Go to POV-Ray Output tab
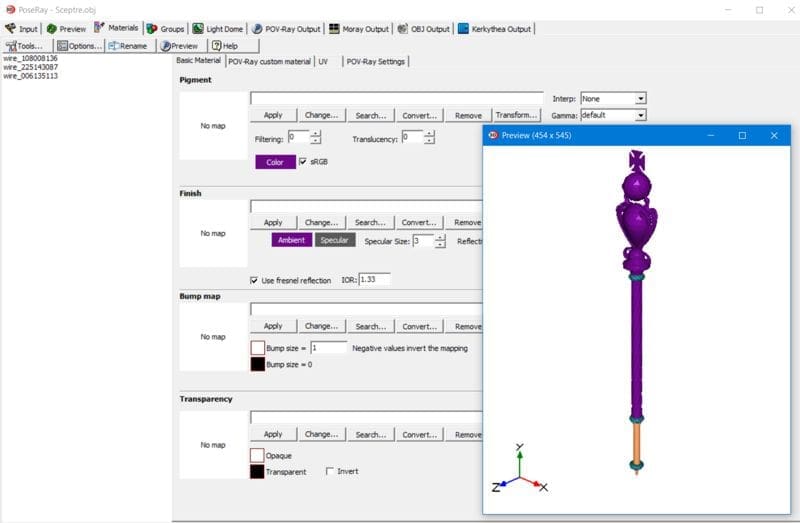Viewport: 800px width, 523px height. 286,29
